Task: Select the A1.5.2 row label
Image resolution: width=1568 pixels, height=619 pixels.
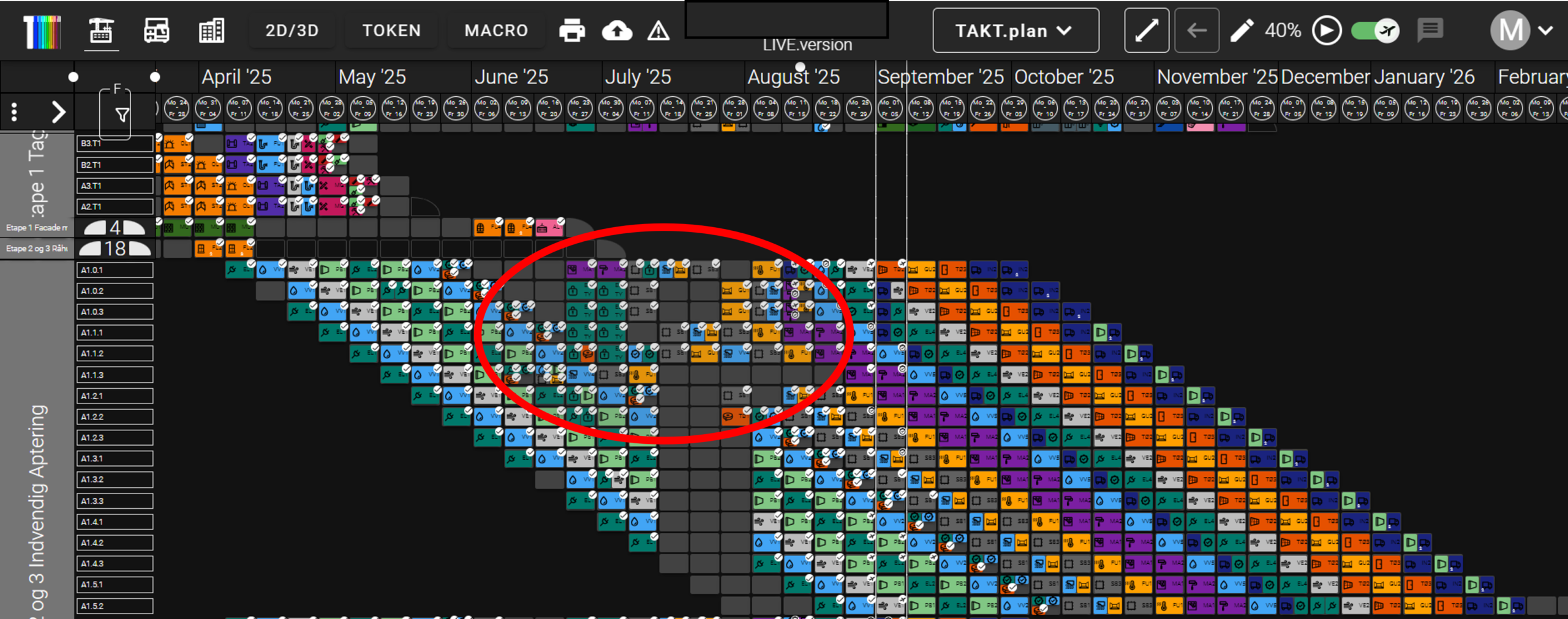Action: (115, 606)
